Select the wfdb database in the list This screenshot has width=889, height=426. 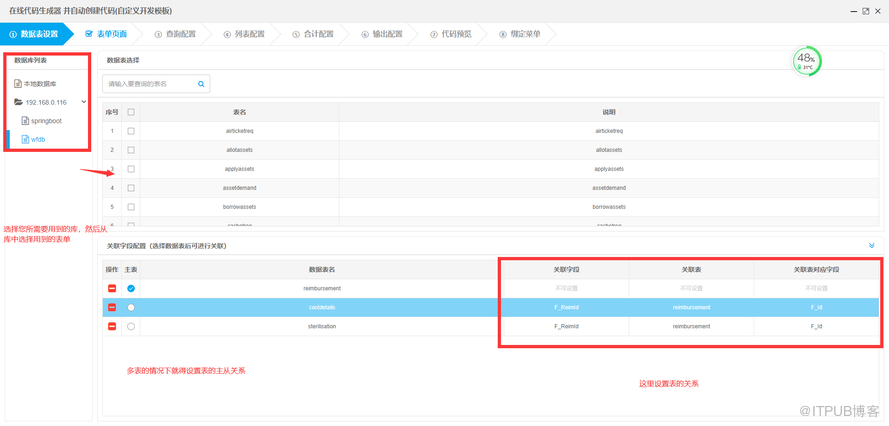pyautogui.click(x=38, y=140)
